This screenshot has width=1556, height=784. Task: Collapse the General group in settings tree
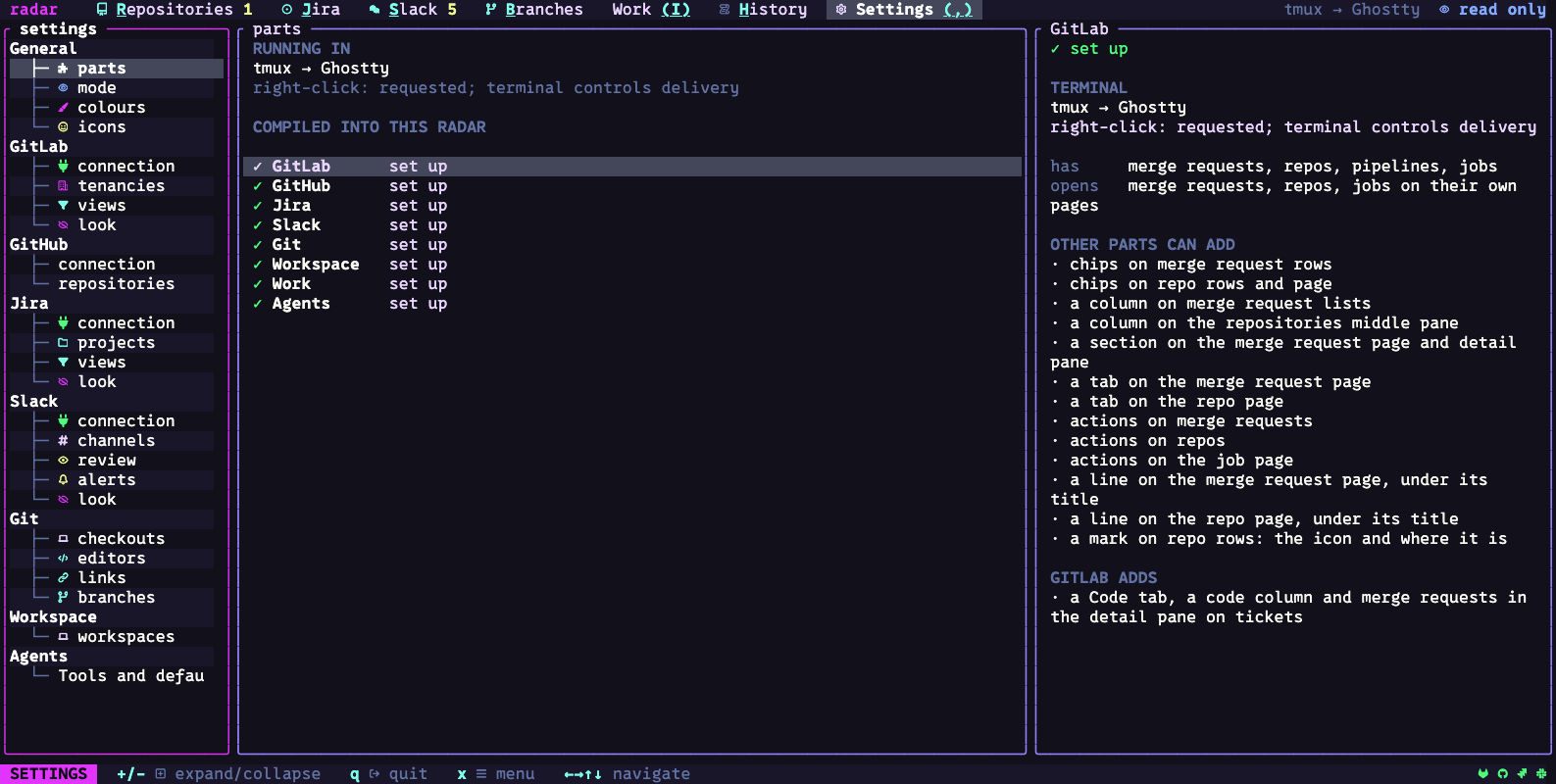point(43,49)
